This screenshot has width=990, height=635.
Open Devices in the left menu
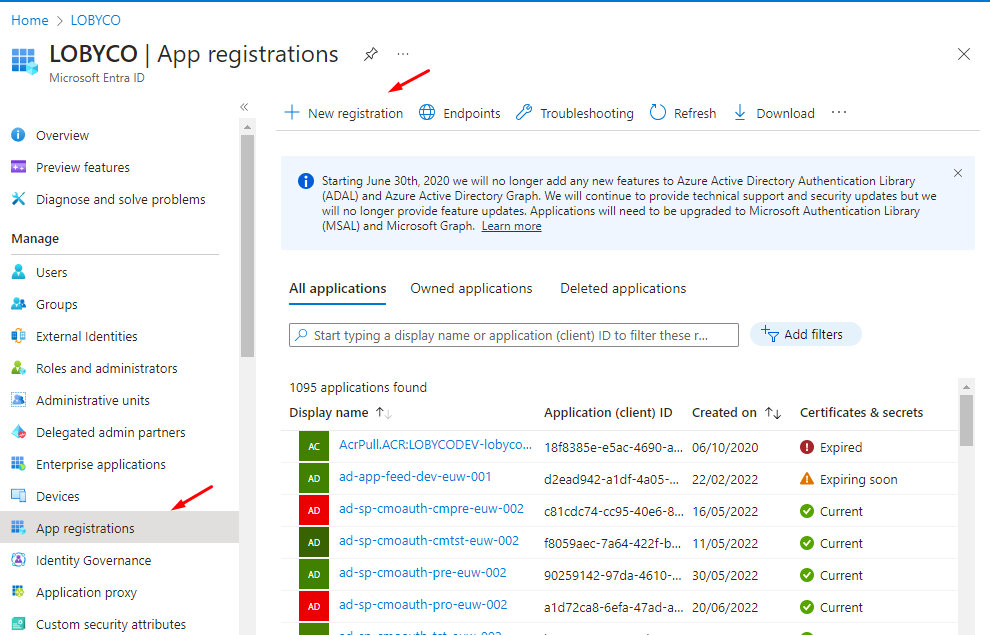[x=57, y=497]
